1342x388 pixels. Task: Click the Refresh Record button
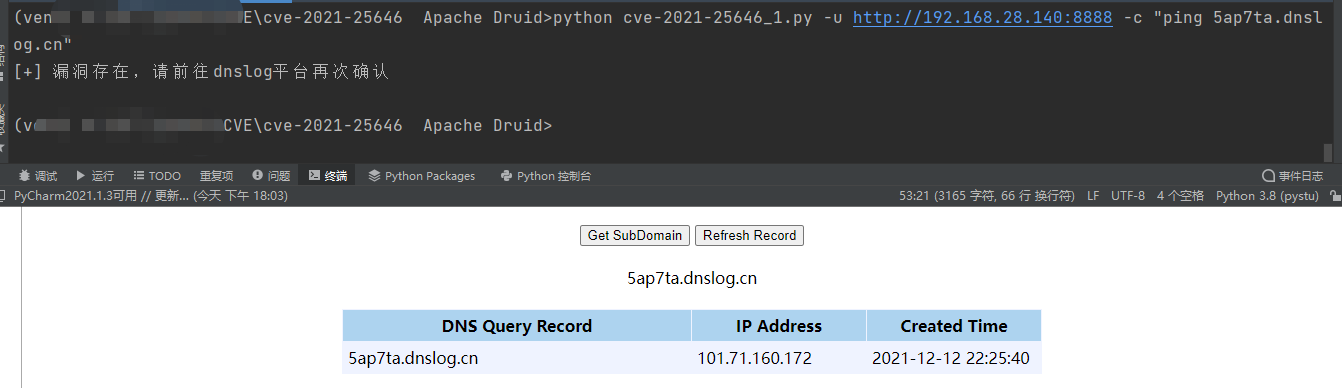coord(749,236)
